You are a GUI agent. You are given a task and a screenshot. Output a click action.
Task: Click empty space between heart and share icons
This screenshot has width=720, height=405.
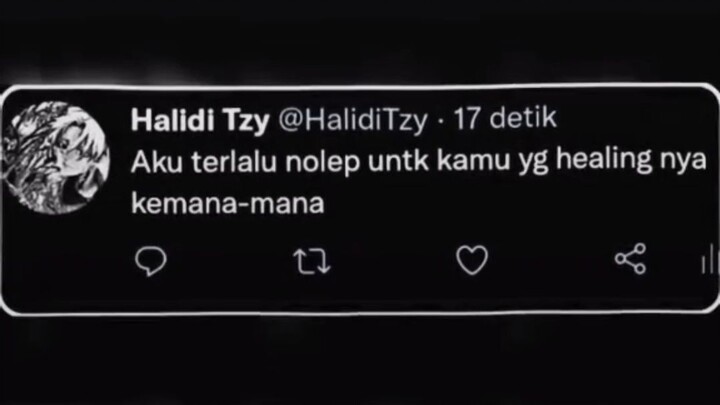pos(551,260)
